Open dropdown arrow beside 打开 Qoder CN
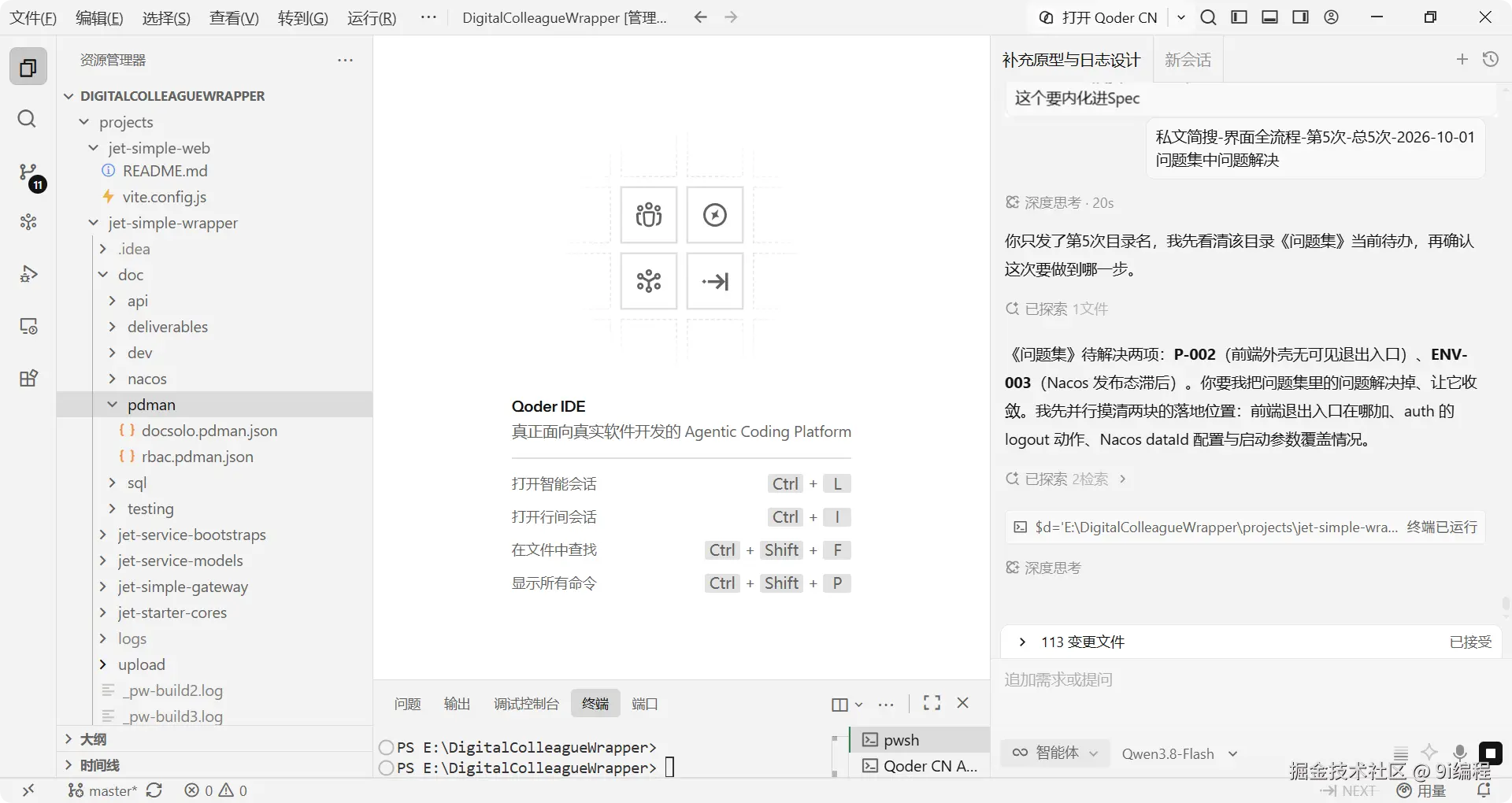This screenshot has width=1512, height=803. coord(1181,17)
